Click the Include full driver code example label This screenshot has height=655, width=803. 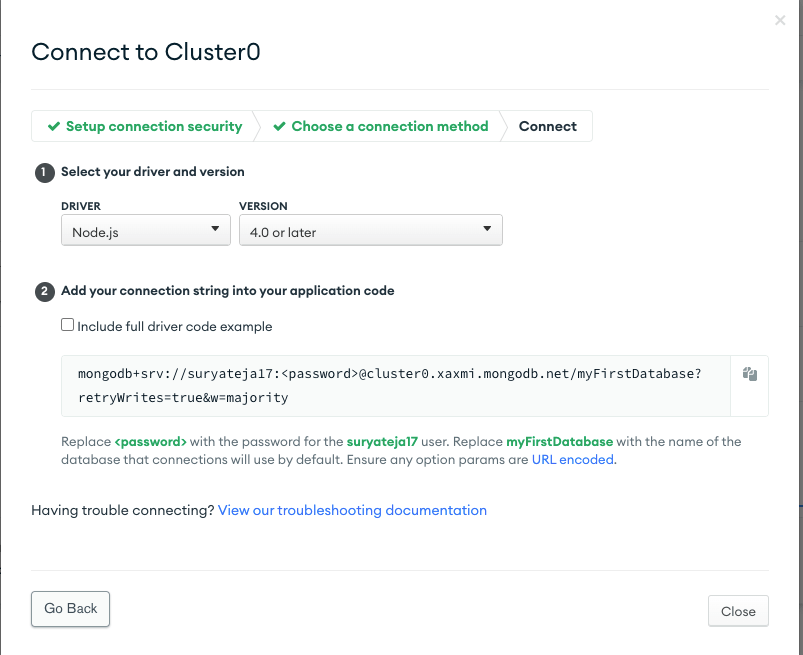(x=175, y=326)
